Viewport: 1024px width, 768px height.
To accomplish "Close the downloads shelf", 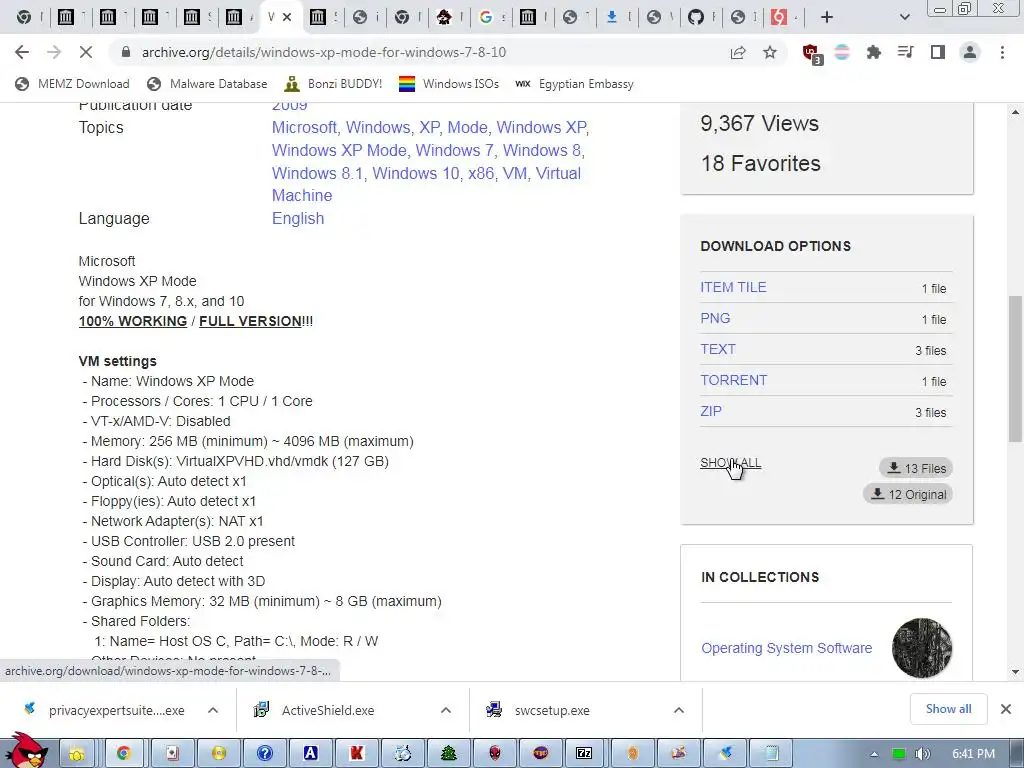I will (1006, 709).
